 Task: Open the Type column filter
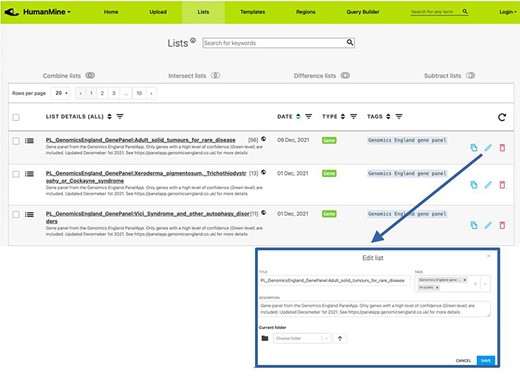[353, 116]
